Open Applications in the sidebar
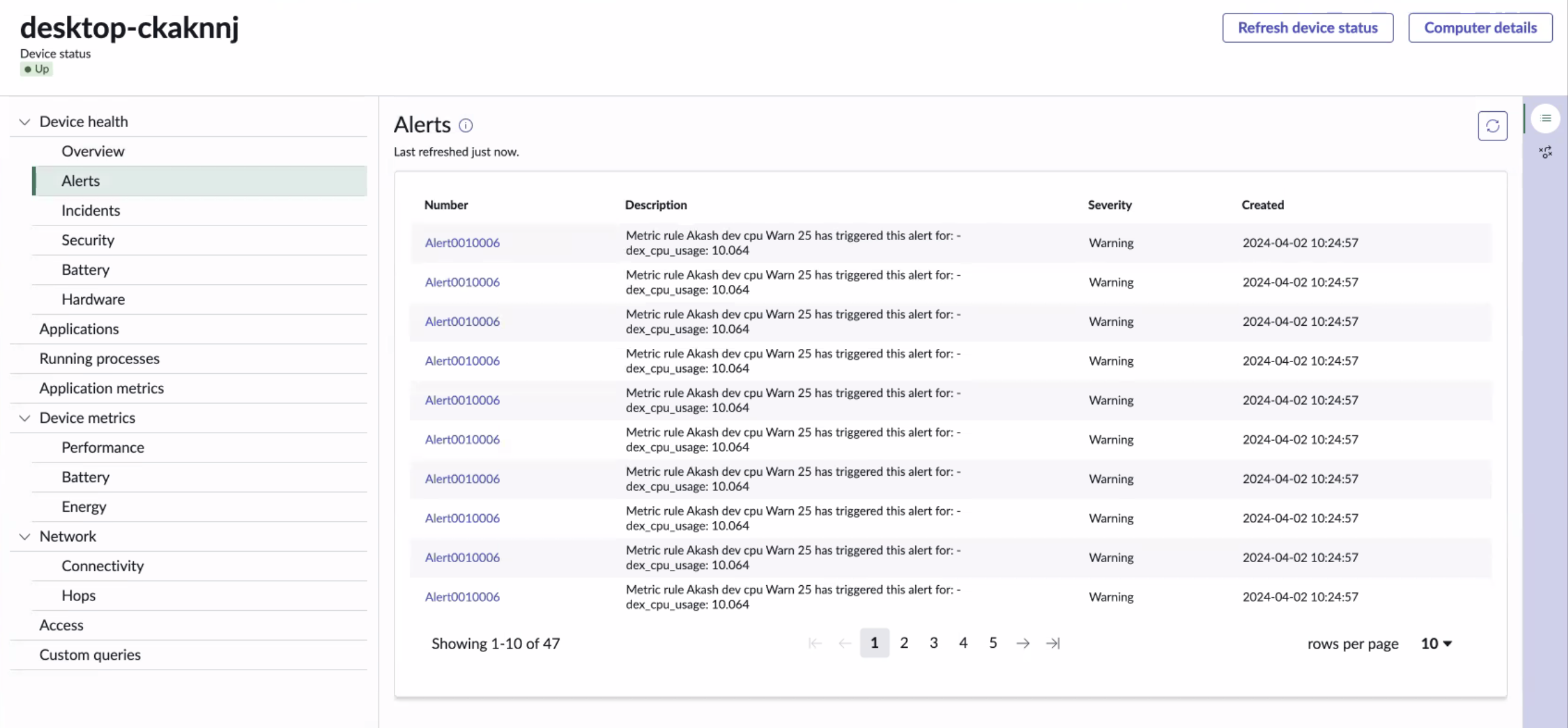1568x728 pixels. click(188, 329)
